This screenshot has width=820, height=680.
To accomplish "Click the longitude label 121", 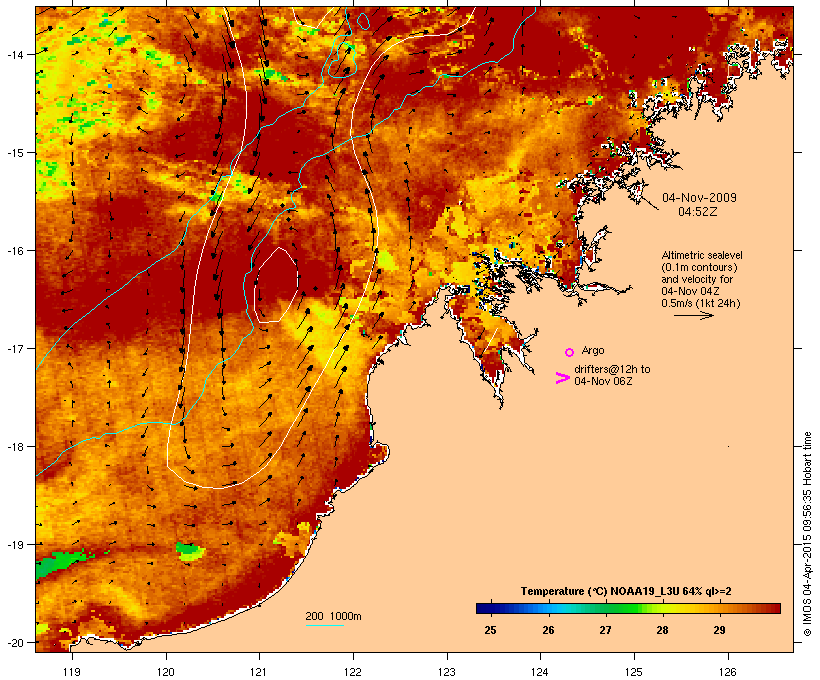I will coord(259,672).
